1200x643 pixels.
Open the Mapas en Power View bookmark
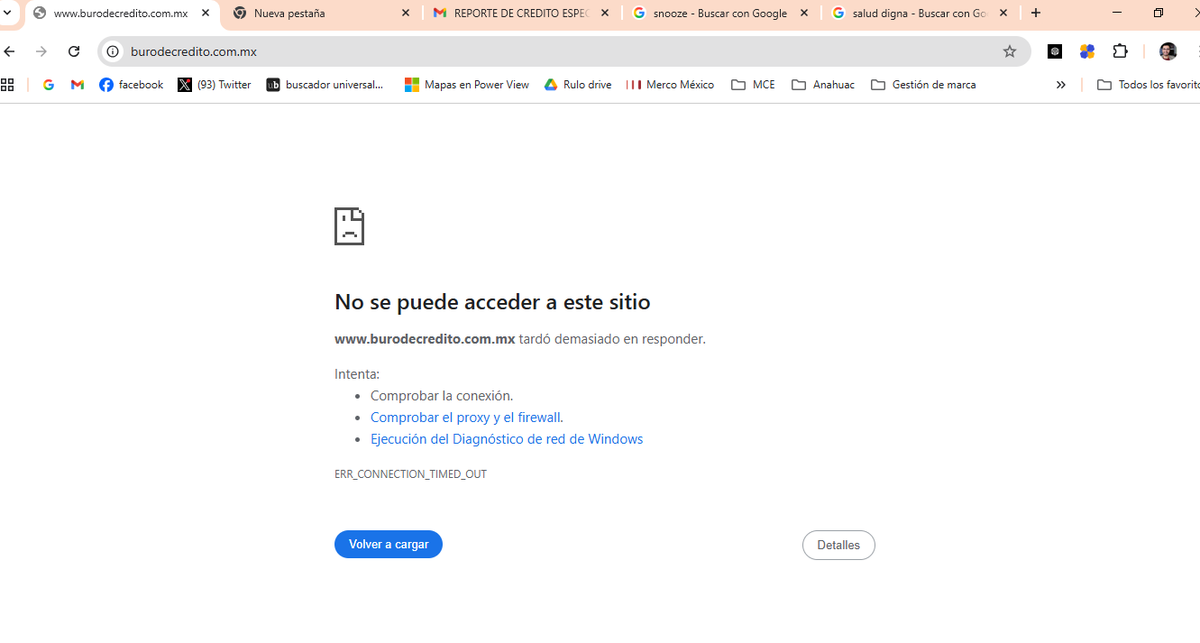(x=466, y=85)
